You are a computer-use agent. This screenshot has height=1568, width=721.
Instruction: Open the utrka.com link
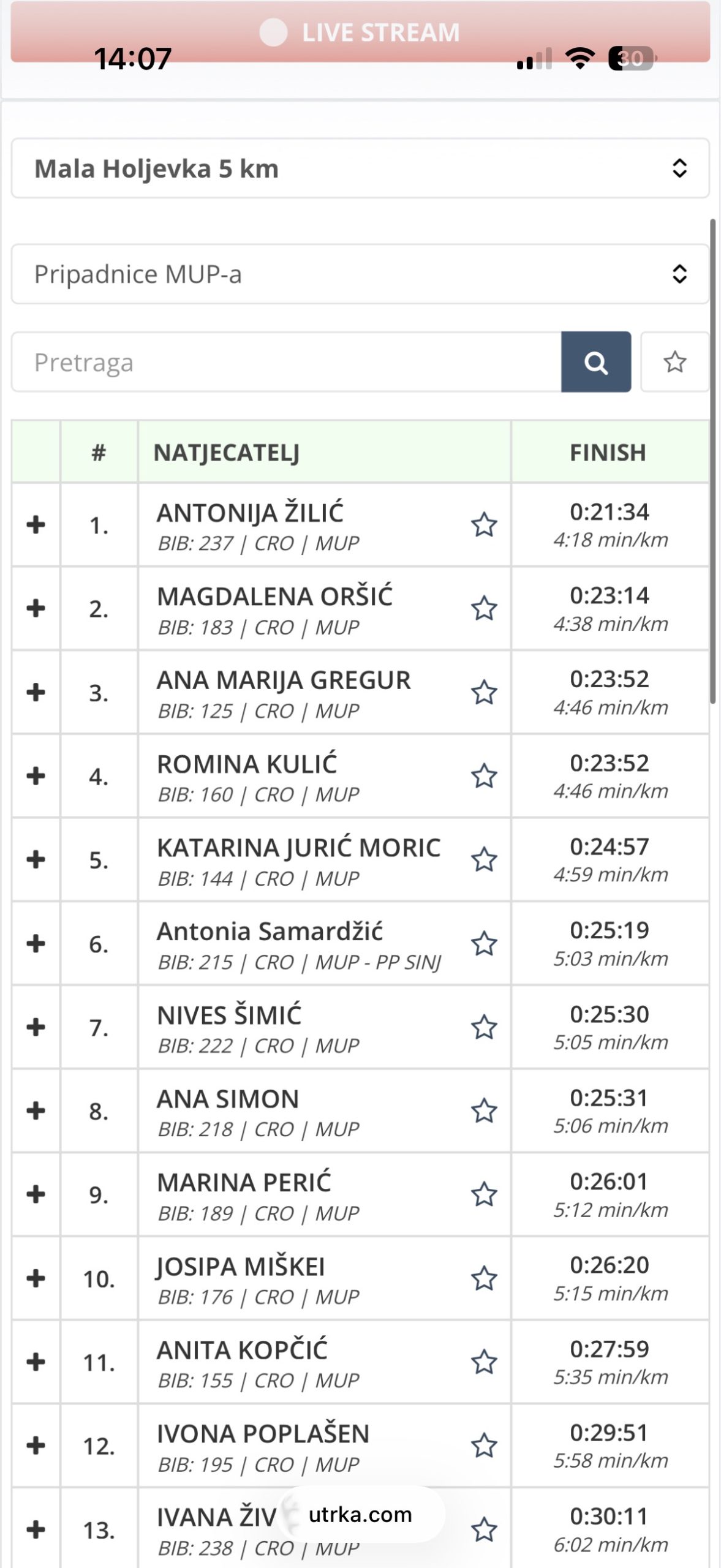click(360, 1515)
